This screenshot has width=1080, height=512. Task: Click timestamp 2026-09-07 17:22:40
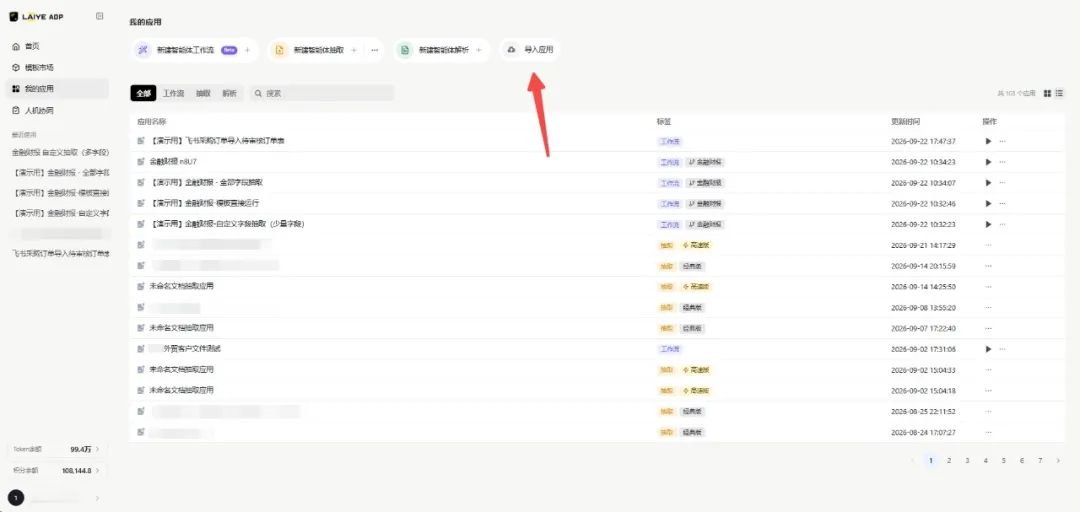tap(923, 329)
